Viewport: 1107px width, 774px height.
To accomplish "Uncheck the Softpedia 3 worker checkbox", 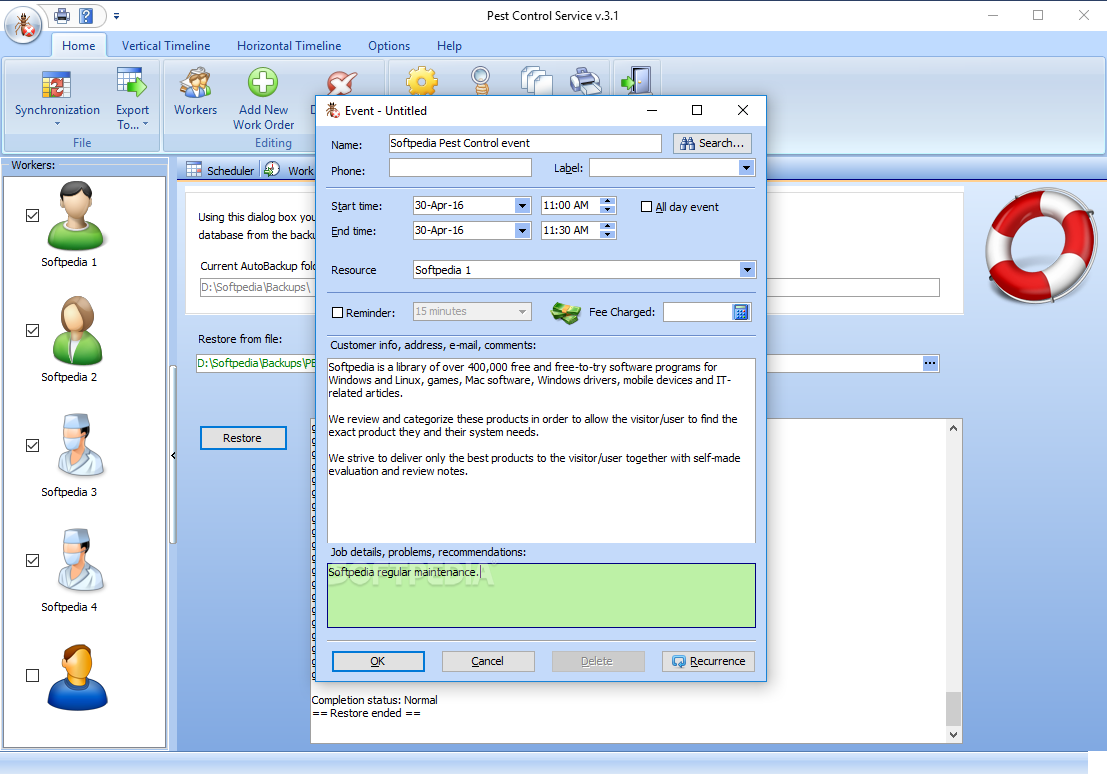I will (32, 446).
